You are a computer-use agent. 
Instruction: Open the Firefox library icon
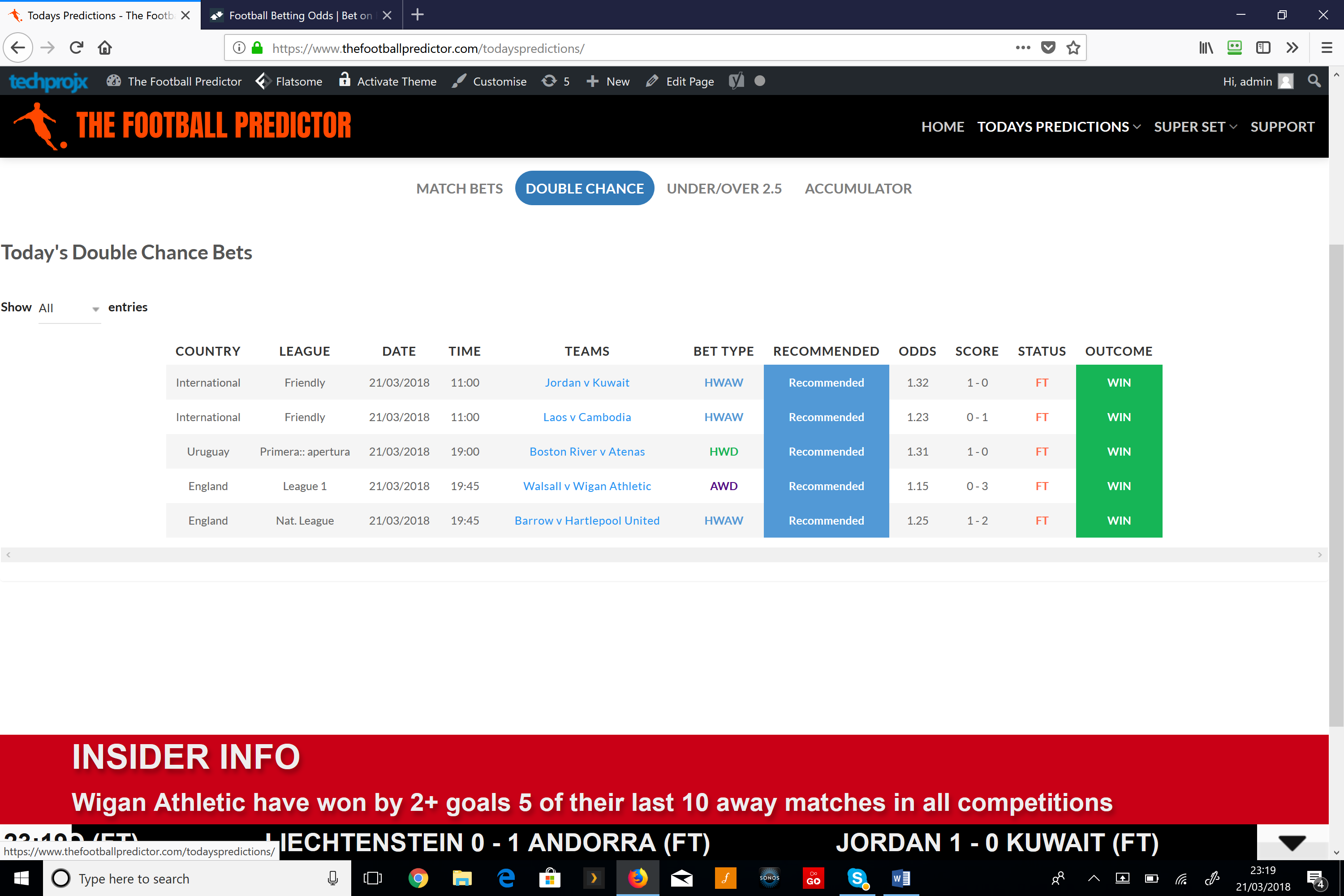pos(1206,48)
